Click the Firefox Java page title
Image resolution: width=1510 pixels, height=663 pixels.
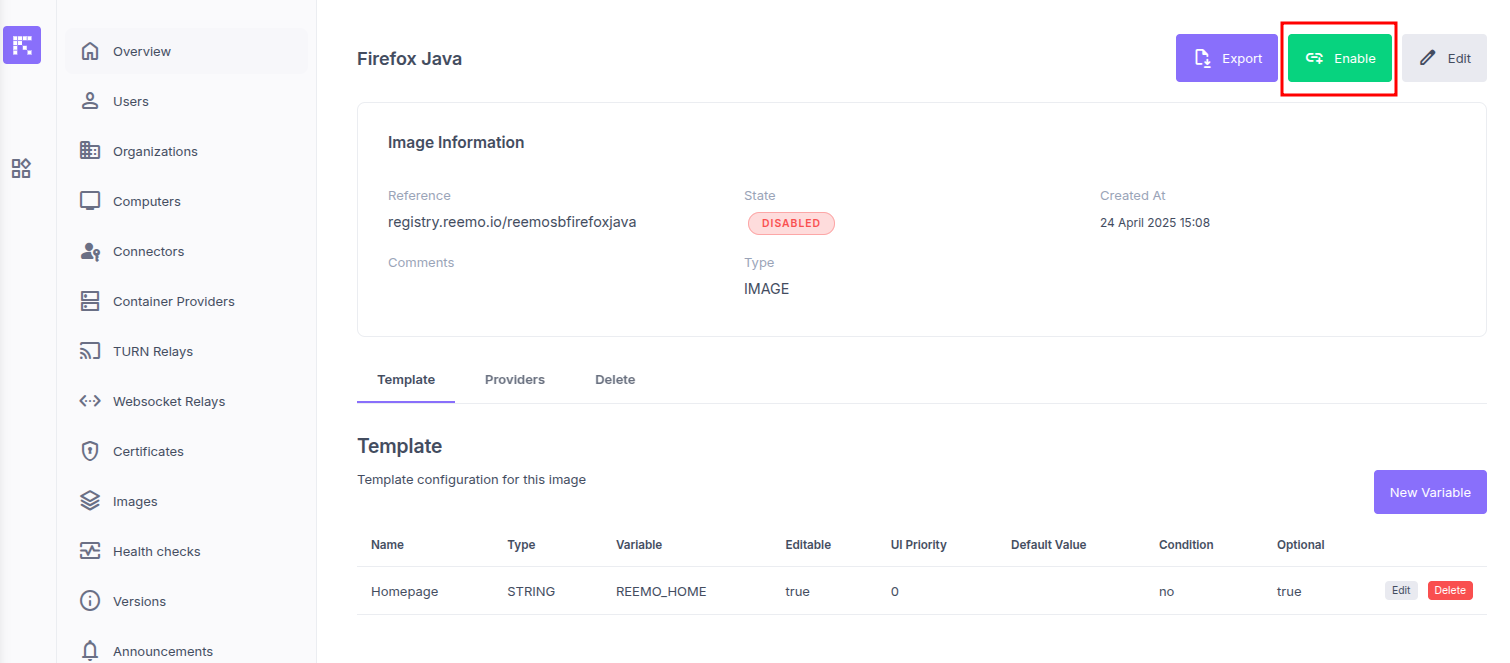pyautogui.click(x=410, y=58)
